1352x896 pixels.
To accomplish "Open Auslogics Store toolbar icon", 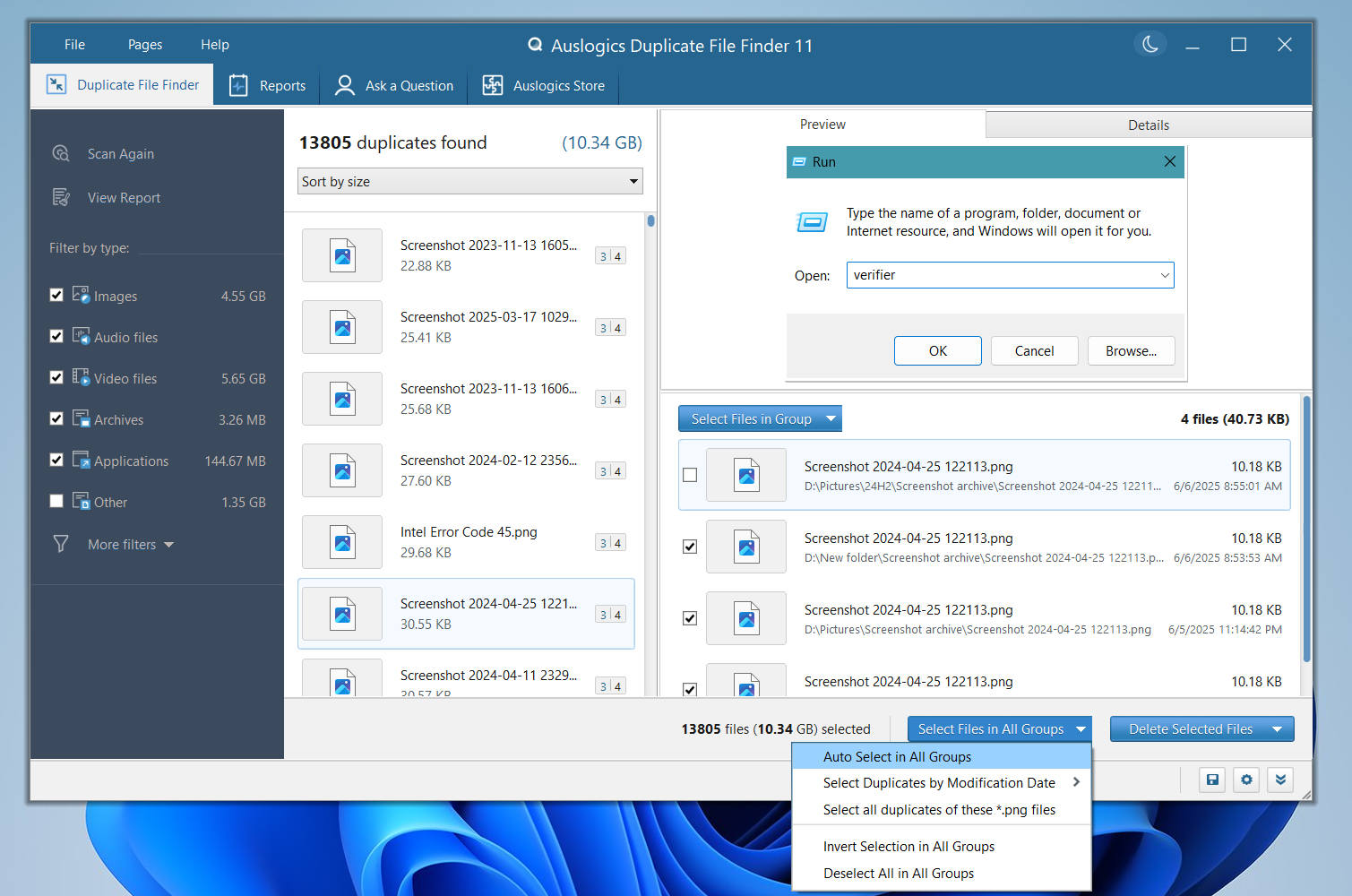I will tap(493, 85).
